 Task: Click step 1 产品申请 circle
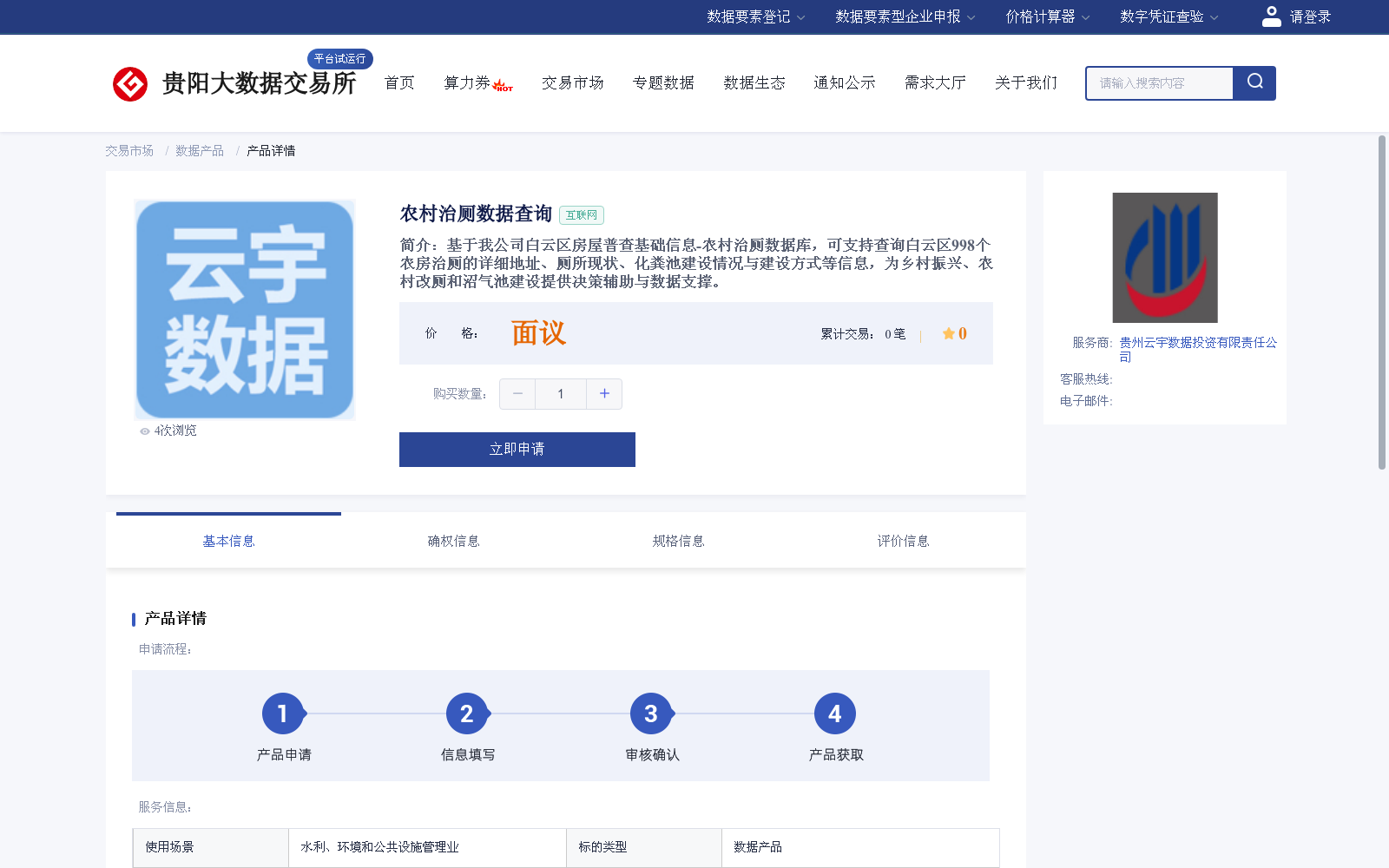pos(283,713)
